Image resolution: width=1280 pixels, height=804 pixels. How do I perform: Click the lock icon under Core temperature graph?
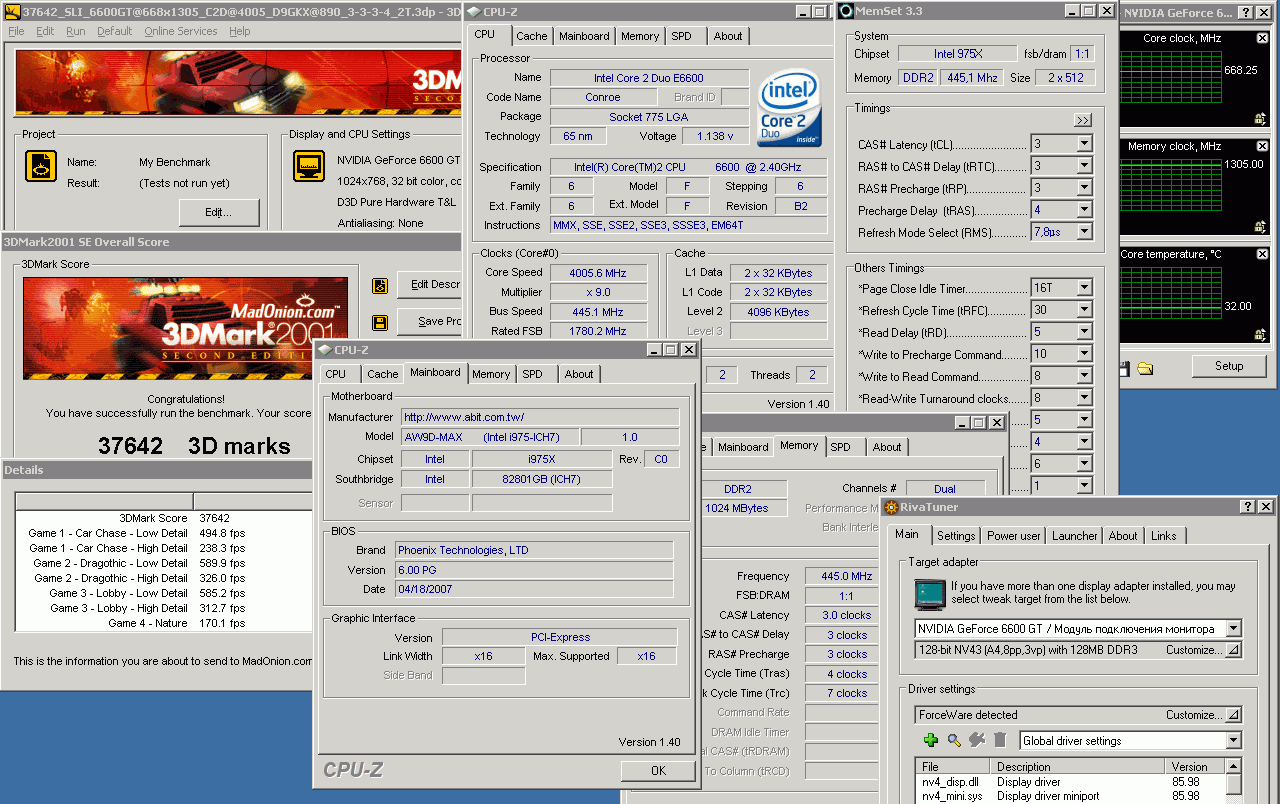pos(1260,335)
